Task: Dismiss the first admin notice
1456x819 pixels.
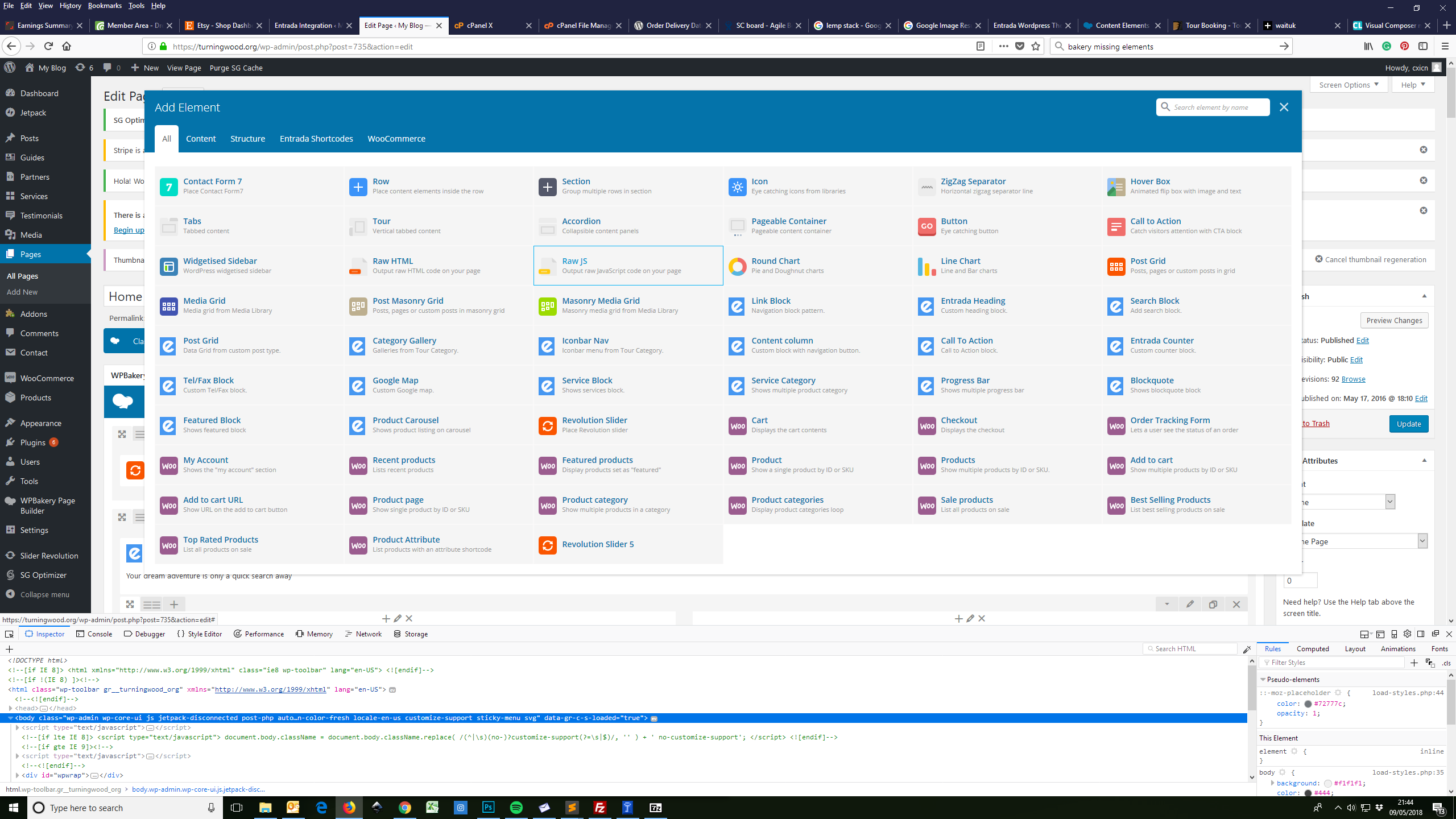Action: click(x=1424, y=150)
